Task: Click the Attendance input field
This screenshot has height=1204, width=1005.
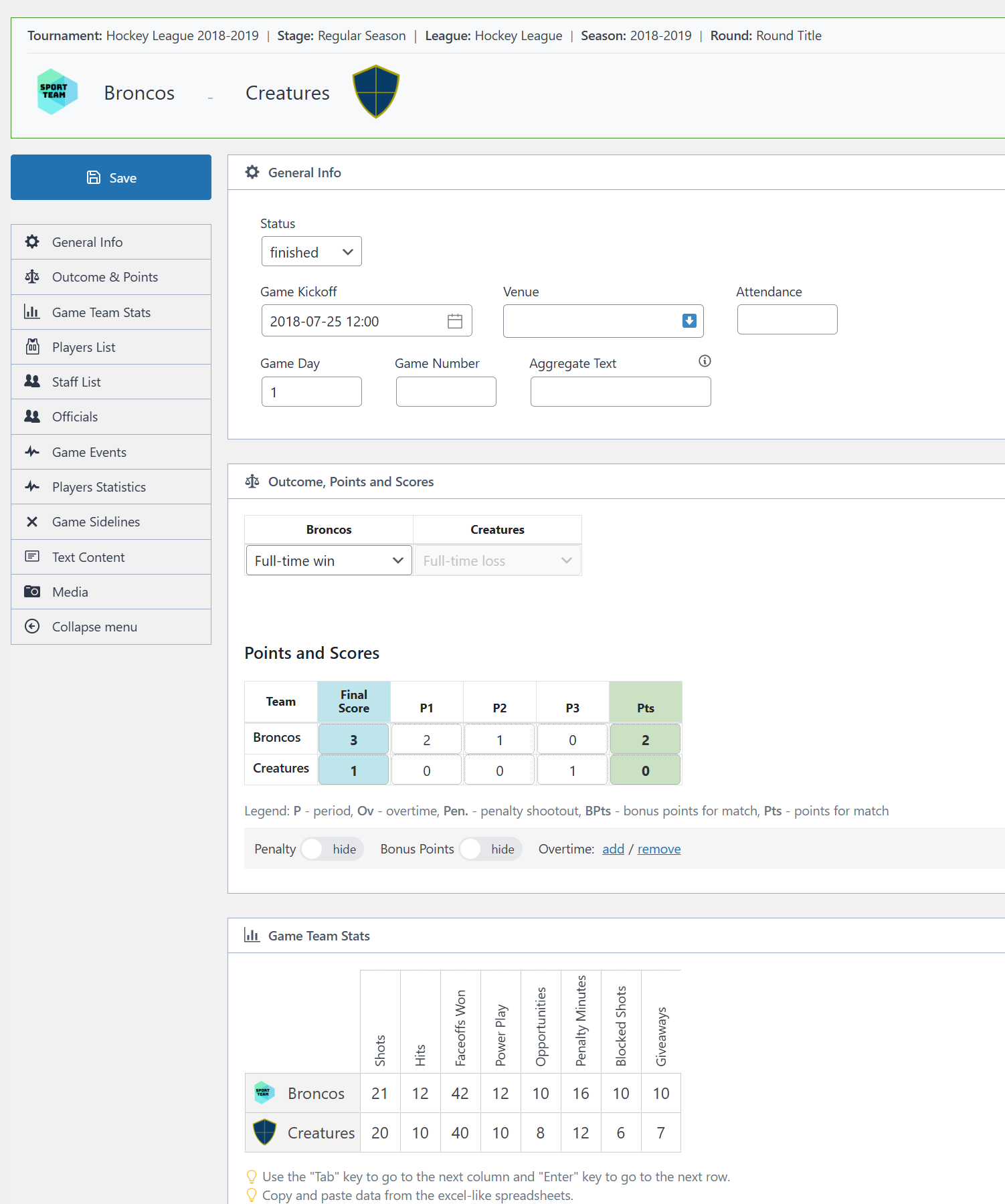Action: pos(787,320)
